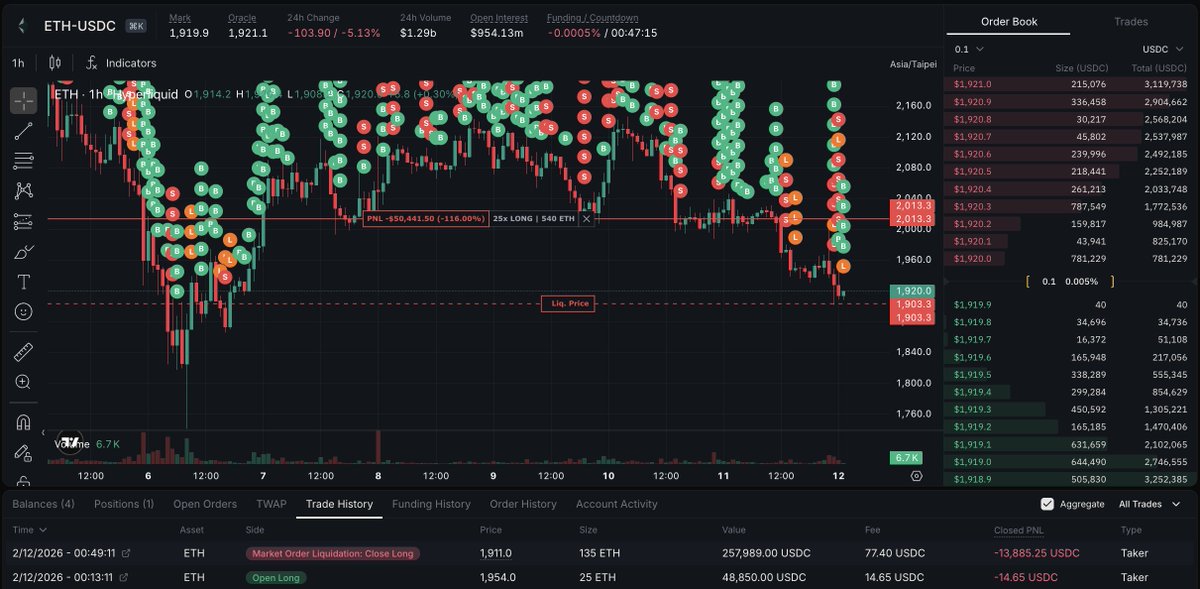Select the crosshair cursor tool
The height and width of the screenshot is (589, 1200).
(24, 100)
